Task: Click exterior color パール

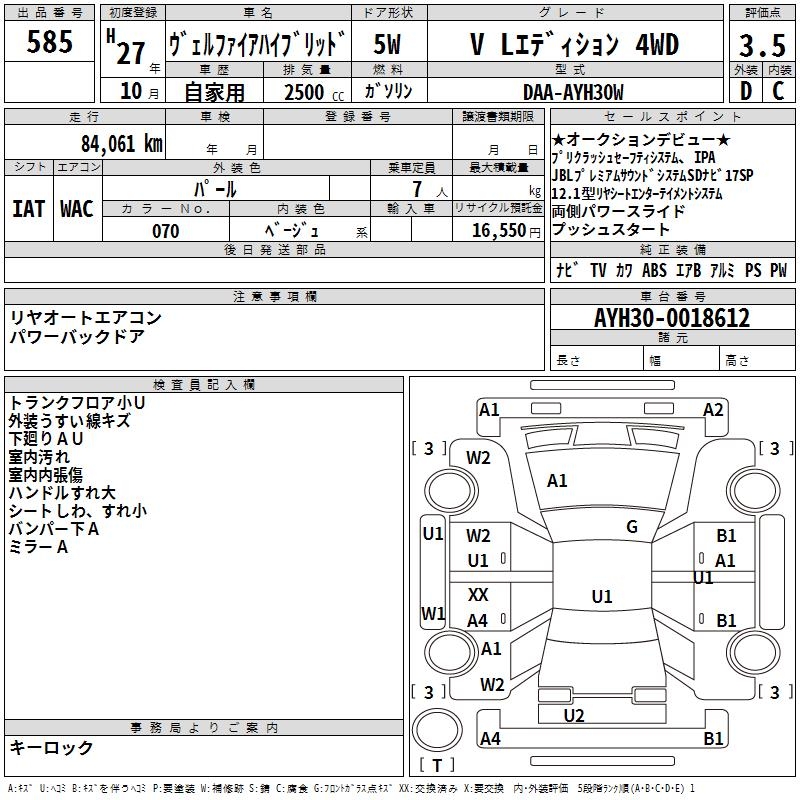Action: 215,189
